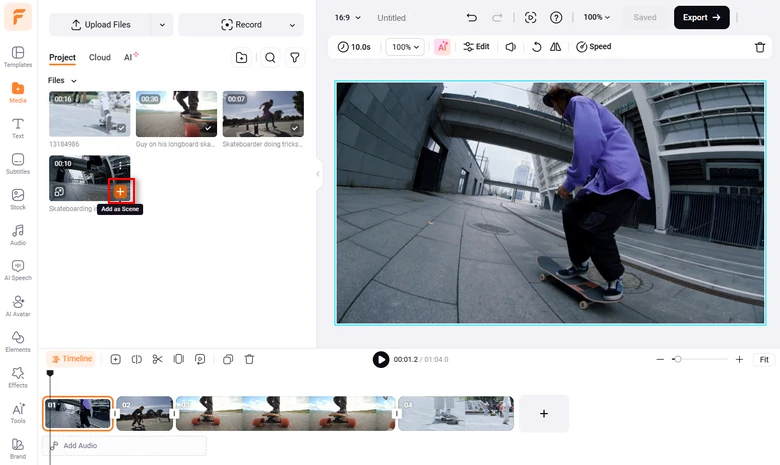Collapse the media panel with side arrow
This screenshot has height=465, width=780.
[318, 174]
